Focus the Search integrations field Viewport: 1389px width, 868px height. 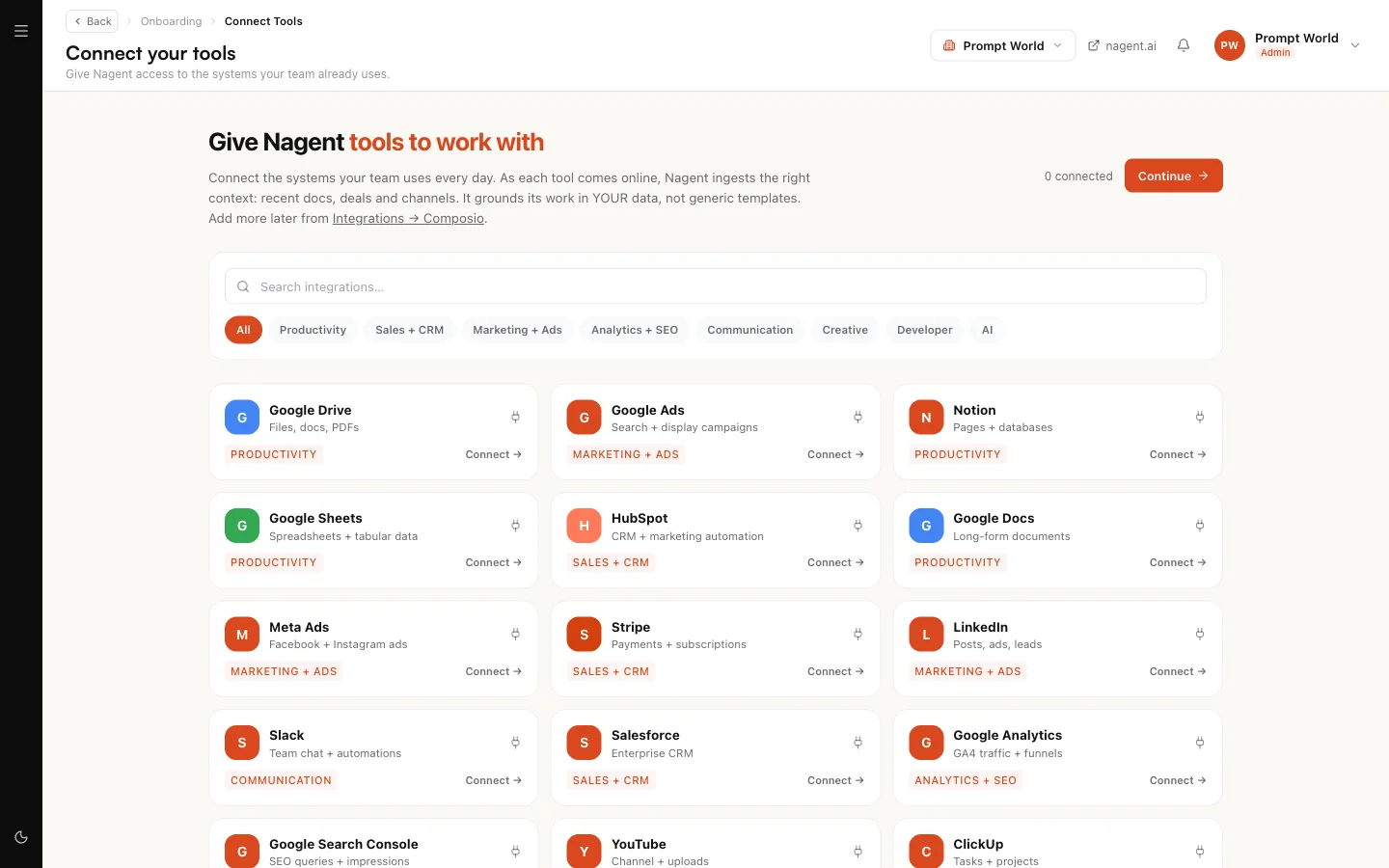tap(715, 286)
